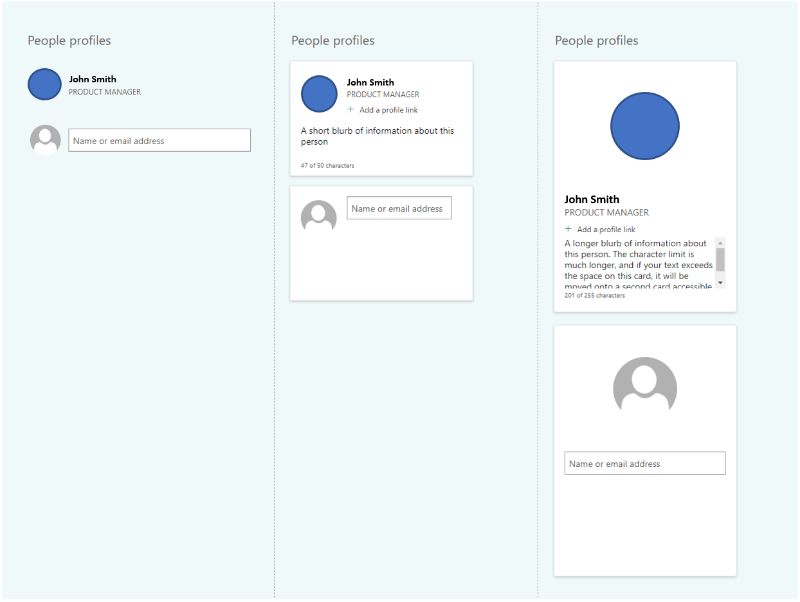Click the short blurb text on the medium card

click(x=377, y=136)
